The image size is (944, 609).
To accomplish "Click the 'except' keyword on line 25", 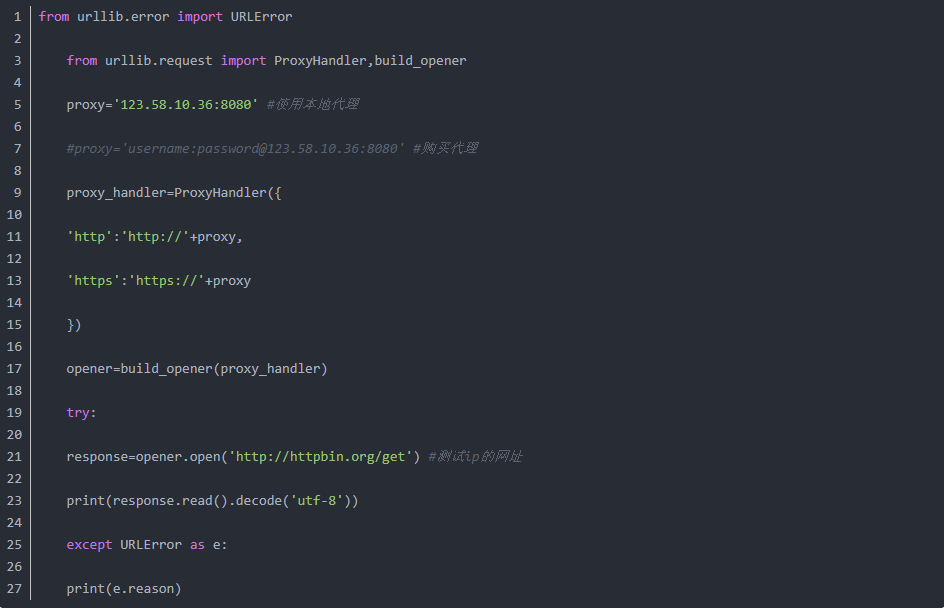I will (x=89, y=545).
